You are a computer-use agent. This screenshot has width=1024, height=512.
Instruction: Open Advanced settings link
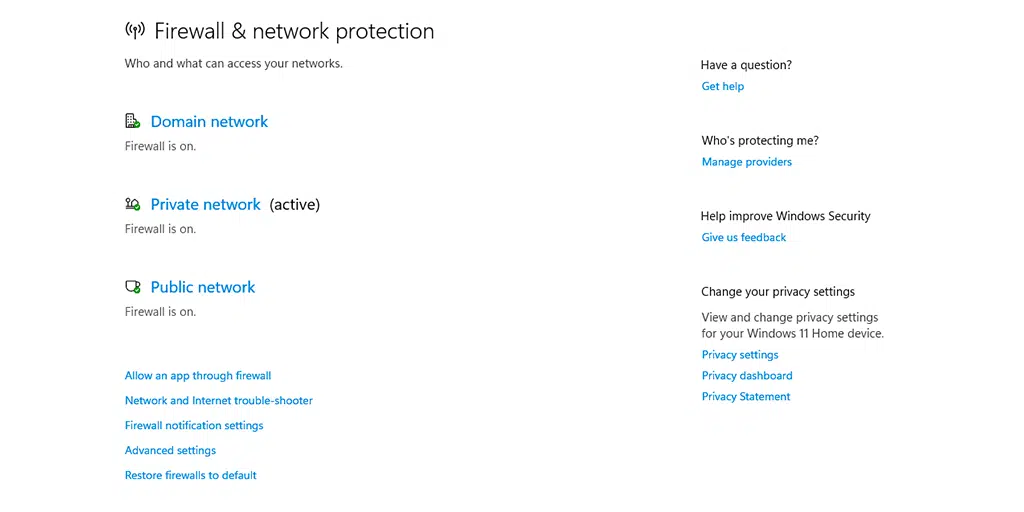(170, 450)
